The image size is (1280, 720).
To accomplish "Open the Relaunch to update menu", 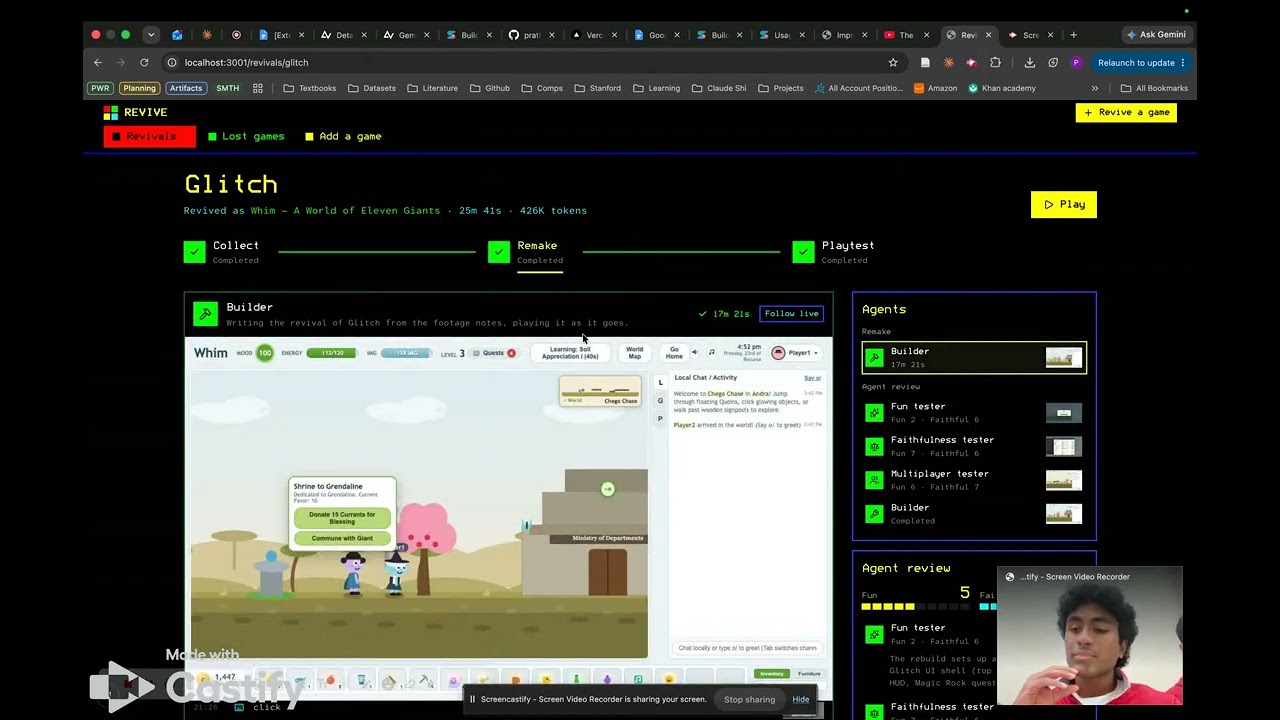I will point(1141,62).
